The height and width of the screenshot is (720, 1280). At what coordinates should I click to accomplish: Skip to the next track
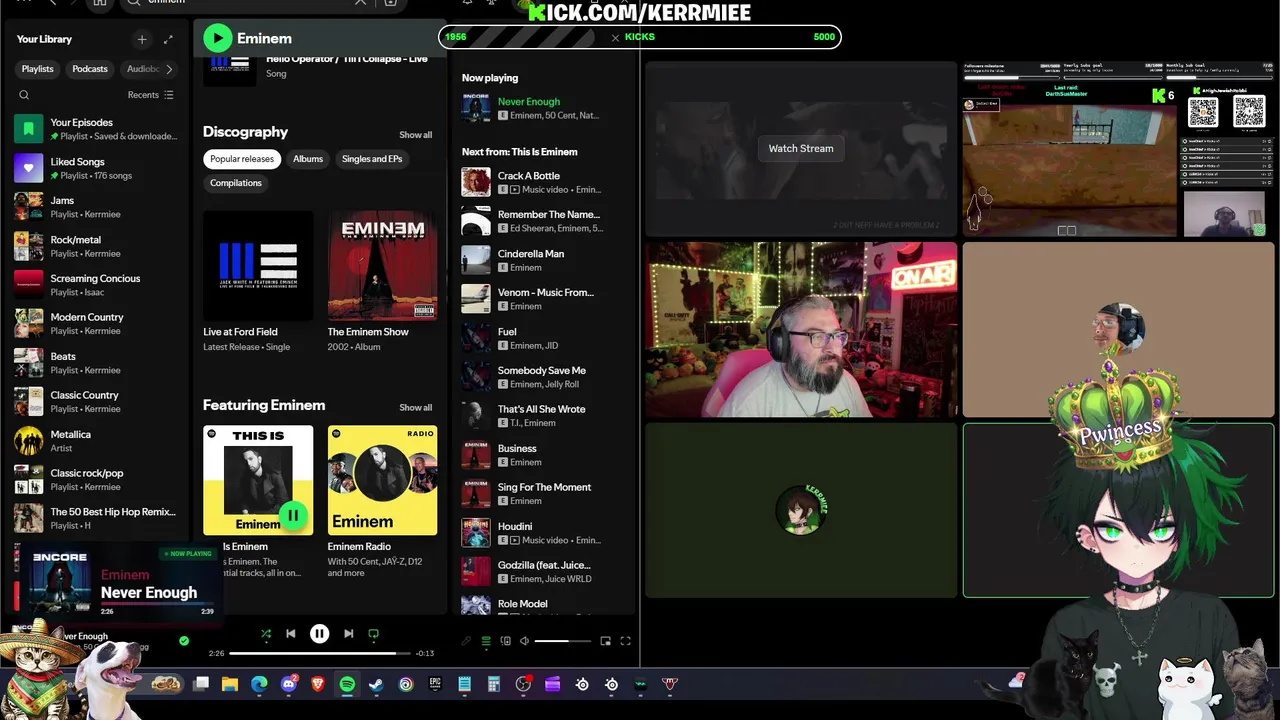point(348,633)
